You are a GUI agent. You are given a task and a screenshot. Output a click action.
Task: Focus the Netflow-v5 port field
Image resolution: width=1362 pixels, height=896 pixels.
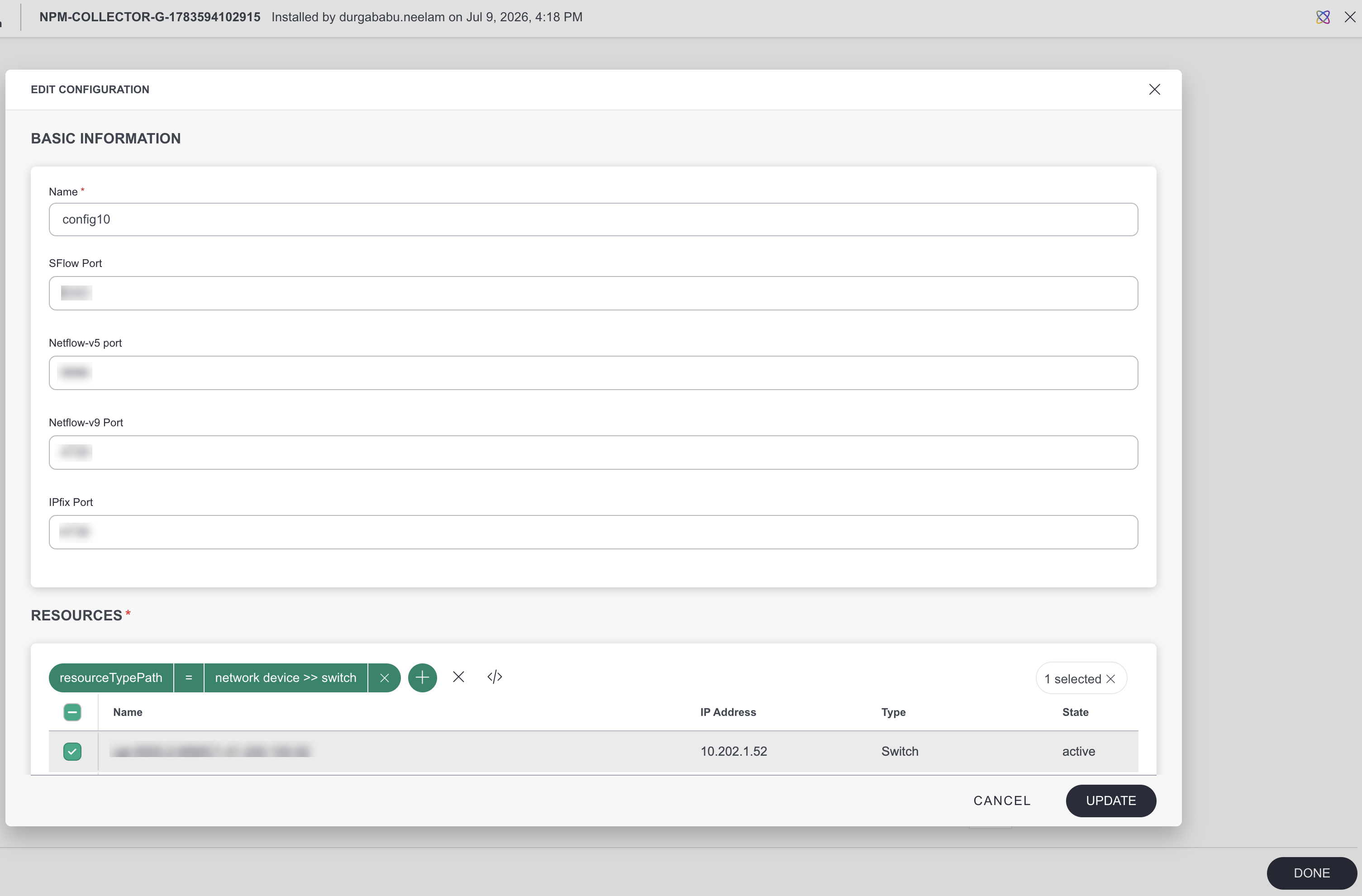coord(594,372)
